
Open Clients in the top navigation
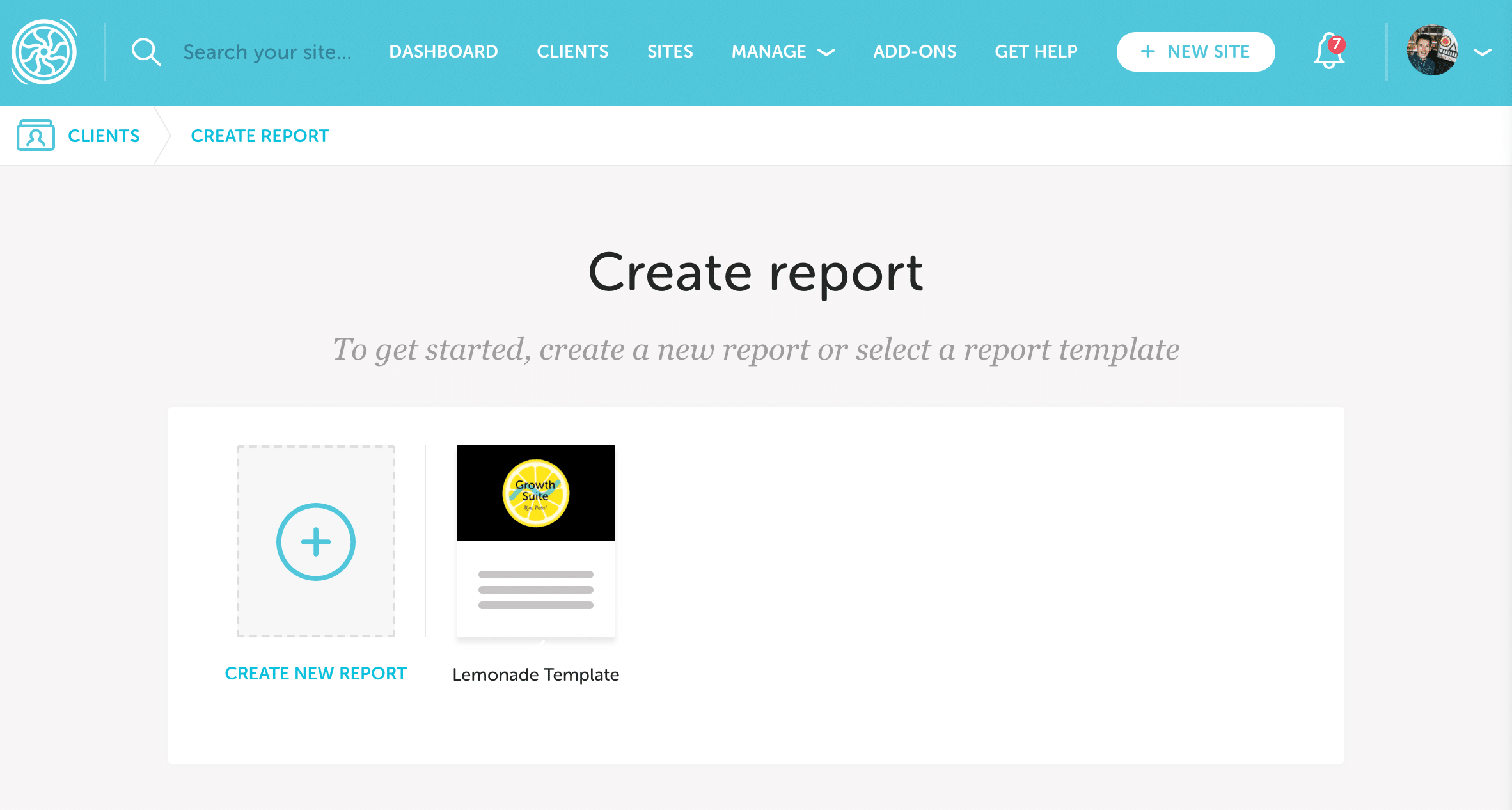[x=572, y=52]
